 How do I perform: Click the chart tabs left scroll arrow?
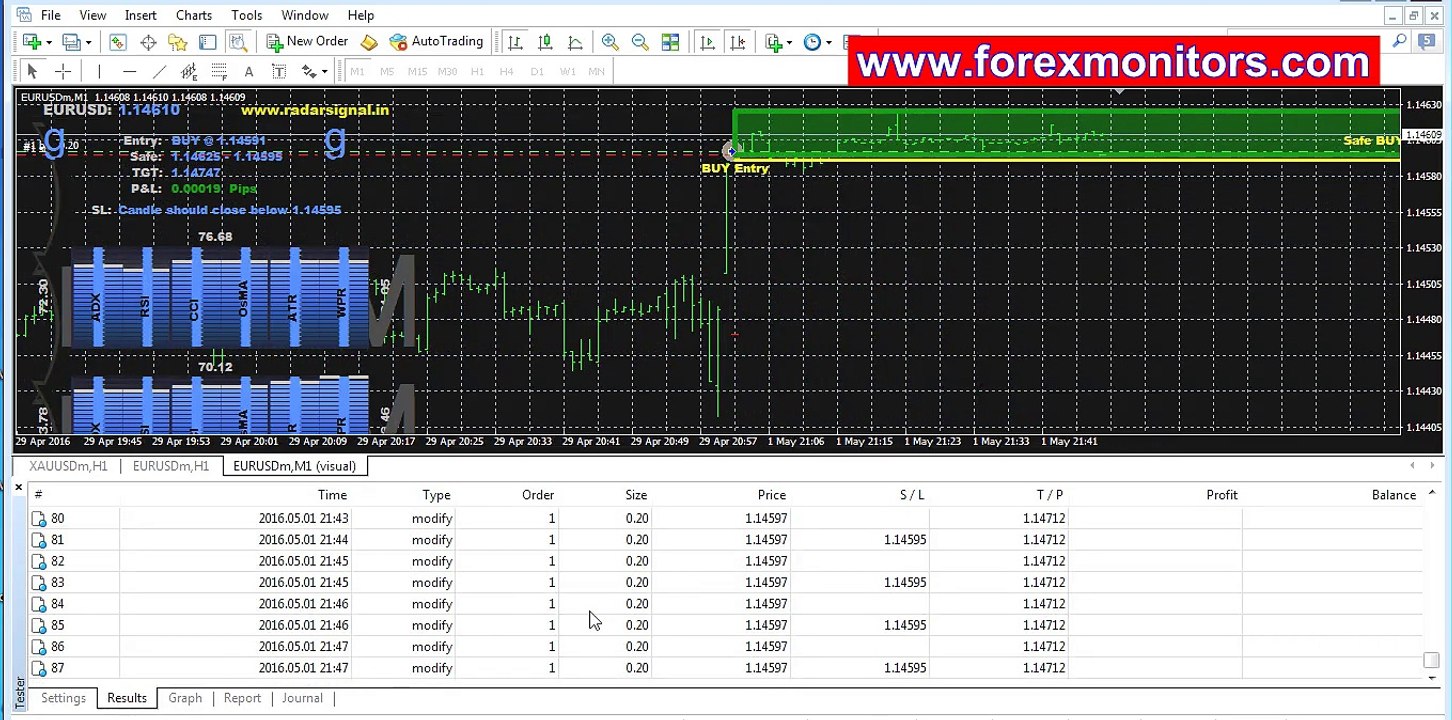tap(1412, 465)
